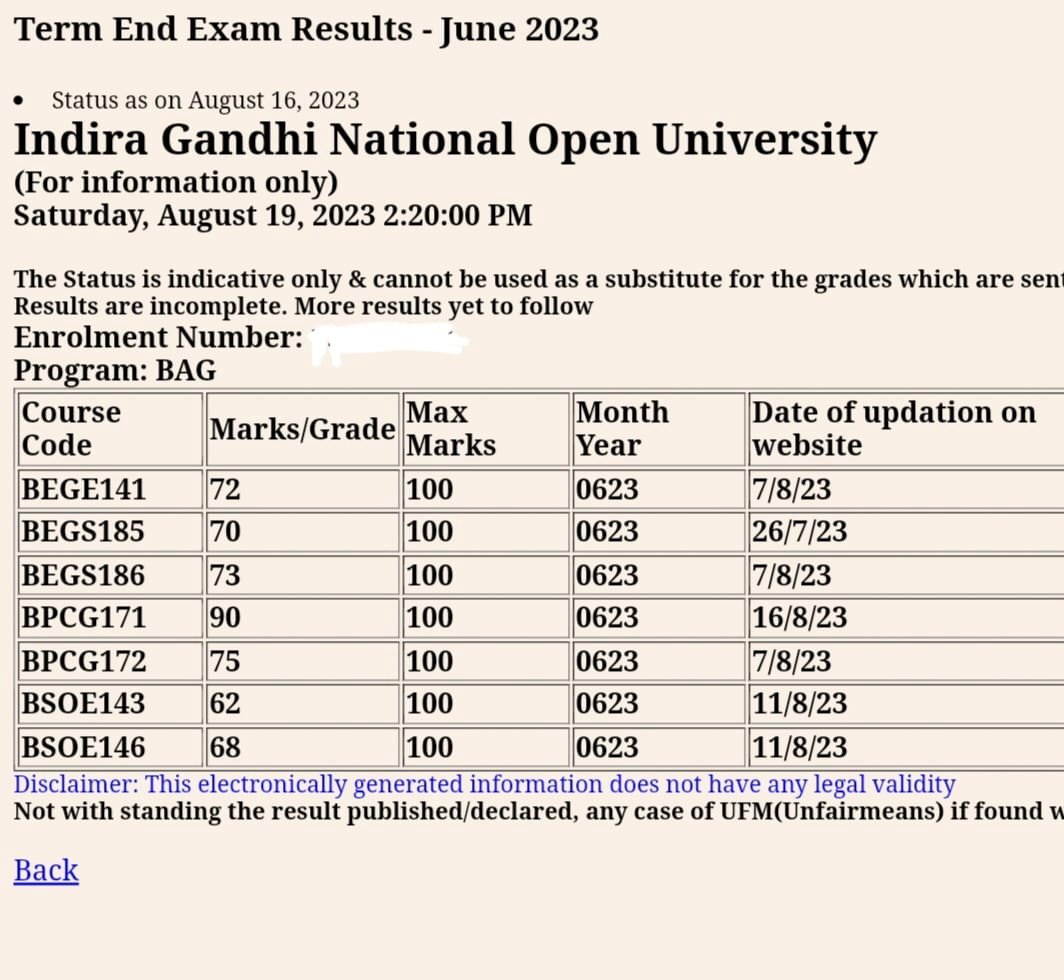The image size is (1064, 980).
Task: Select course code BSOE143
Action: click(x=83, y=703)
